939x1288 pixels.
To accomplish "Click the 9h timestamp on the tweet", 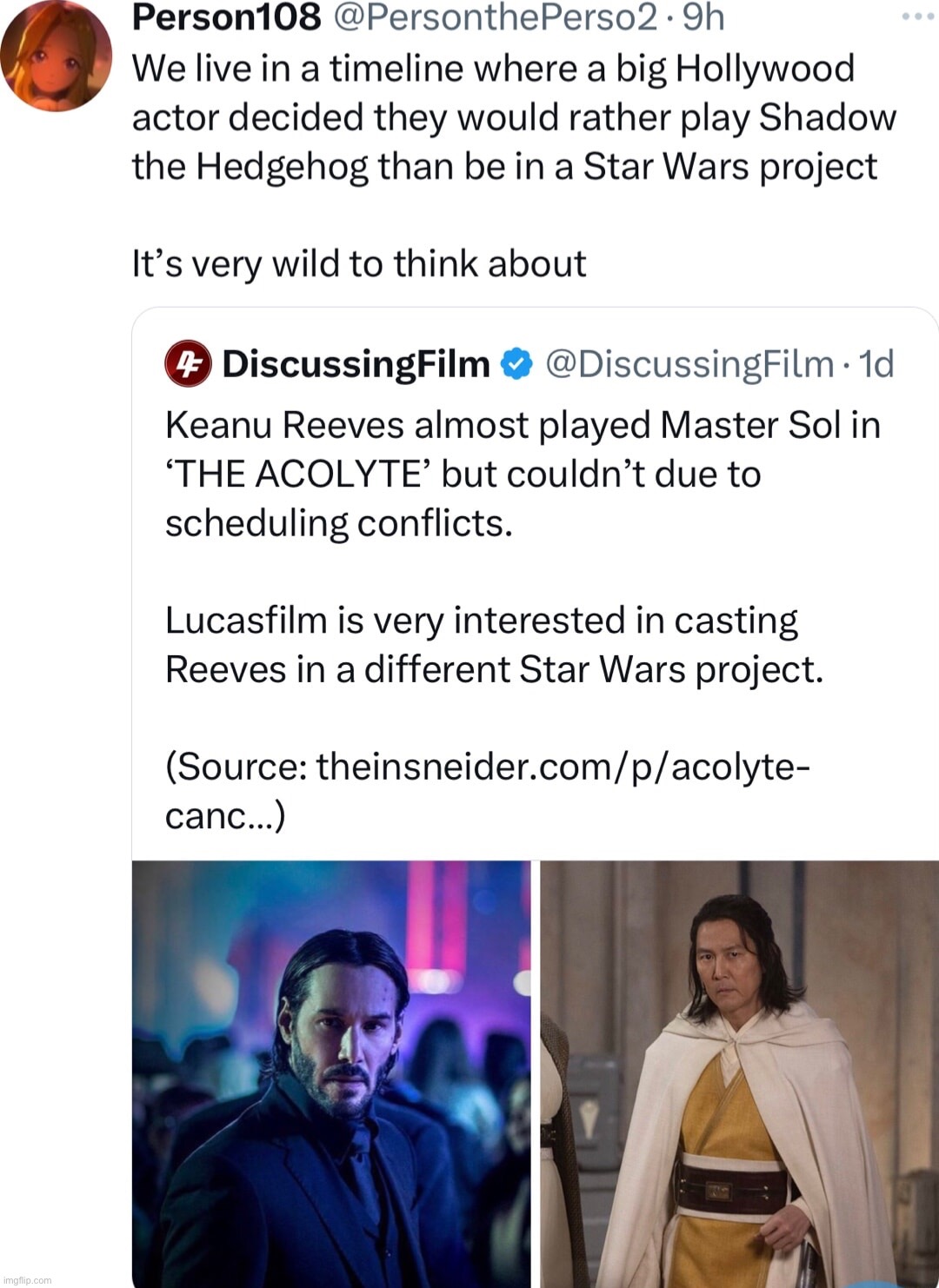I will (x=703, y=17).
